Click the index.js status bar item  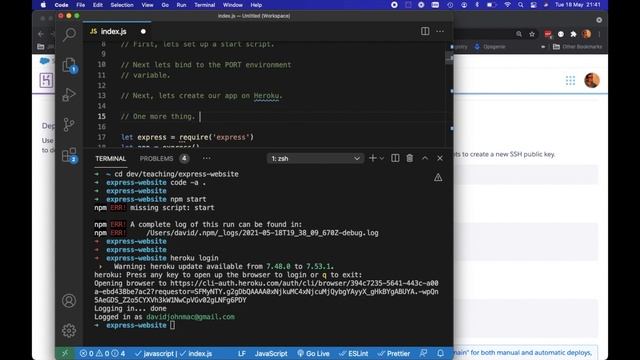click(x=196, y=353)
